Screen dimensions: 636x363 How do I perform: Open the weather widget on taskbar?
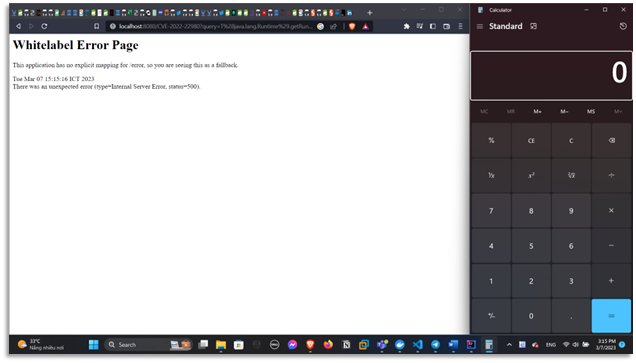[41, 345]
